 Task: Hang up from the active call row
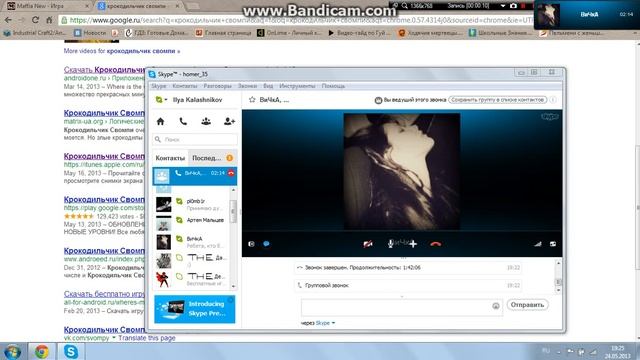pos(231,173)
